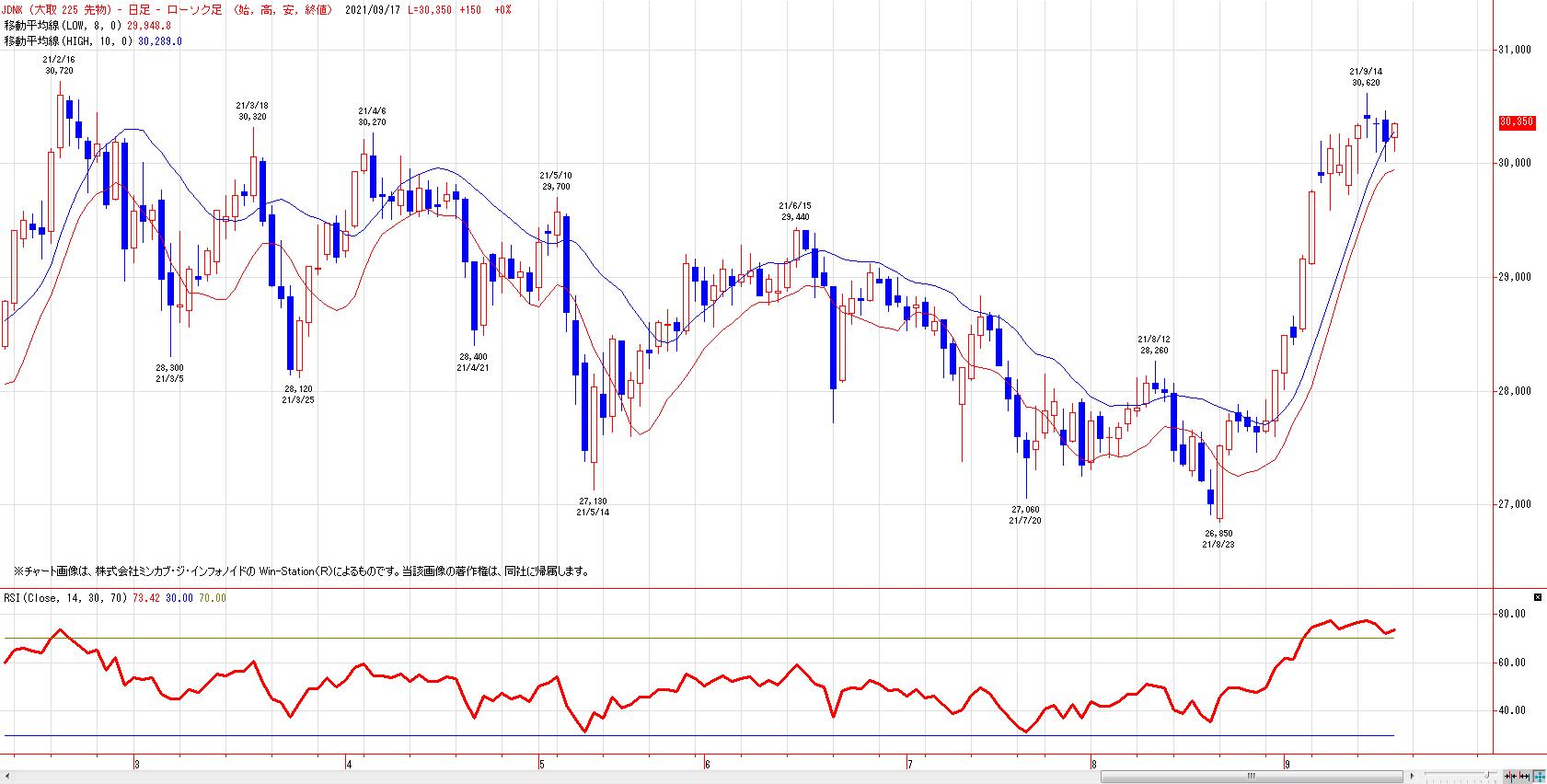The width and height of the screenshot is (1547, 784).
Task: Click the 28,000 price axis label
Action: pyautogui.click(x=1515, y=391)
